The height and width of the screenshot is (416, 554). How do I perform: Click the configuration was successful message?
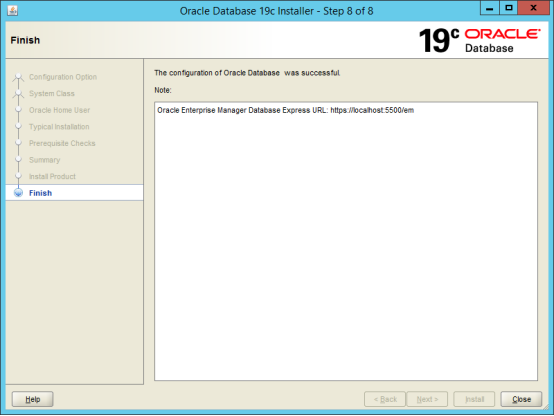(247, 73)
